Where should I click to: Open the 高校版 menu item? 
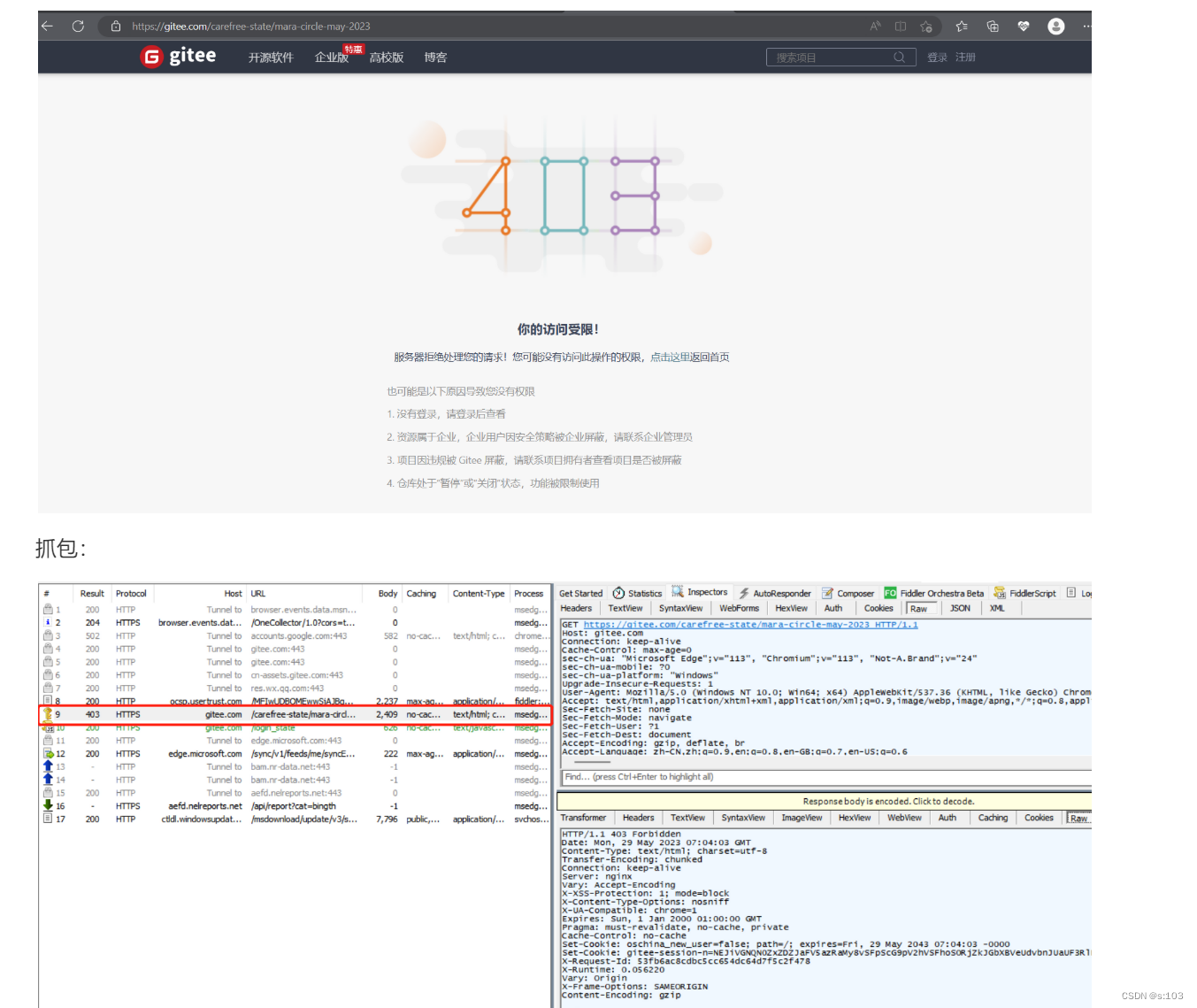[x=387, y=58]
